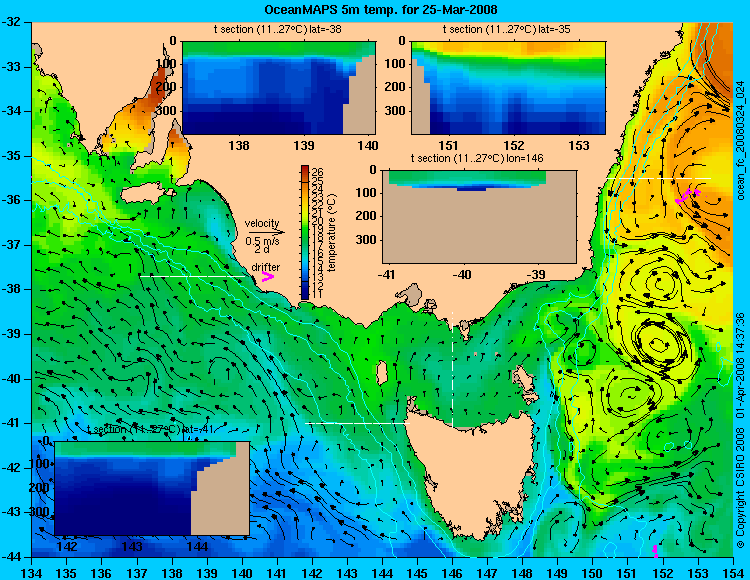This screenshot has height=580, width=750.
Task: Click the temperature color bar legend
Action: pos(305,232)
